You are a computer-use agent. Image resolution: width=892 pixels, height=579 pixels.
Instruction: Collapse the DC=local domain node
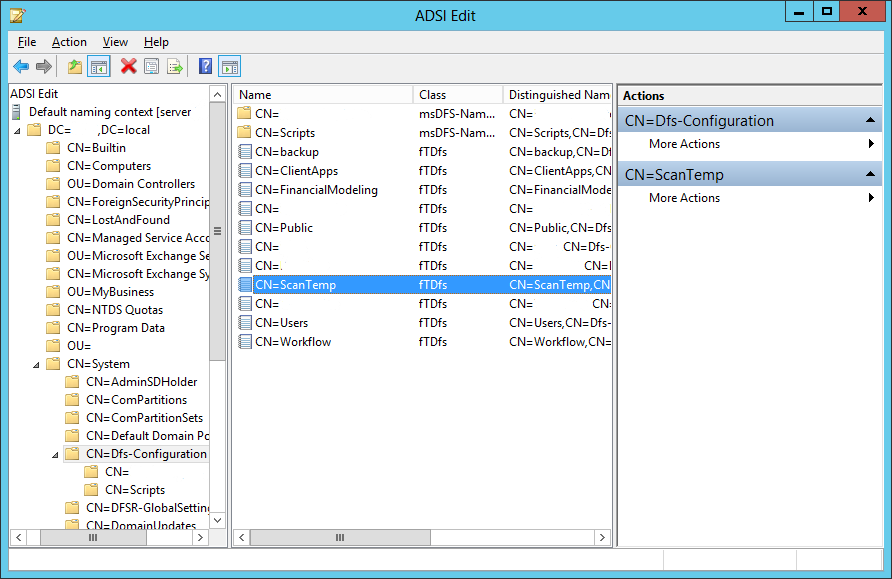(18, 131)
